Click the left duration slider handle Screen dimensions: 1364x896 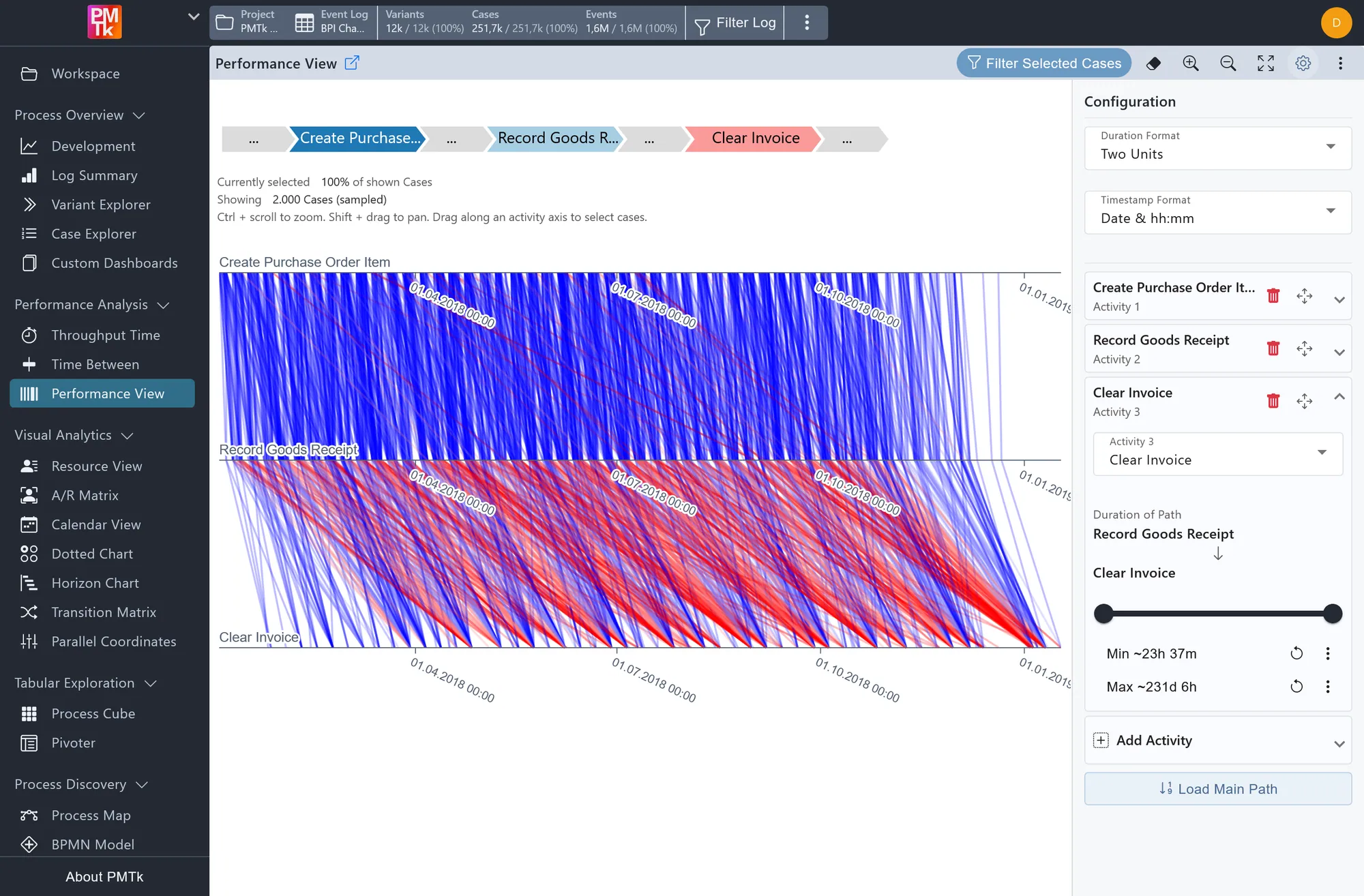tap(1103, 614)
